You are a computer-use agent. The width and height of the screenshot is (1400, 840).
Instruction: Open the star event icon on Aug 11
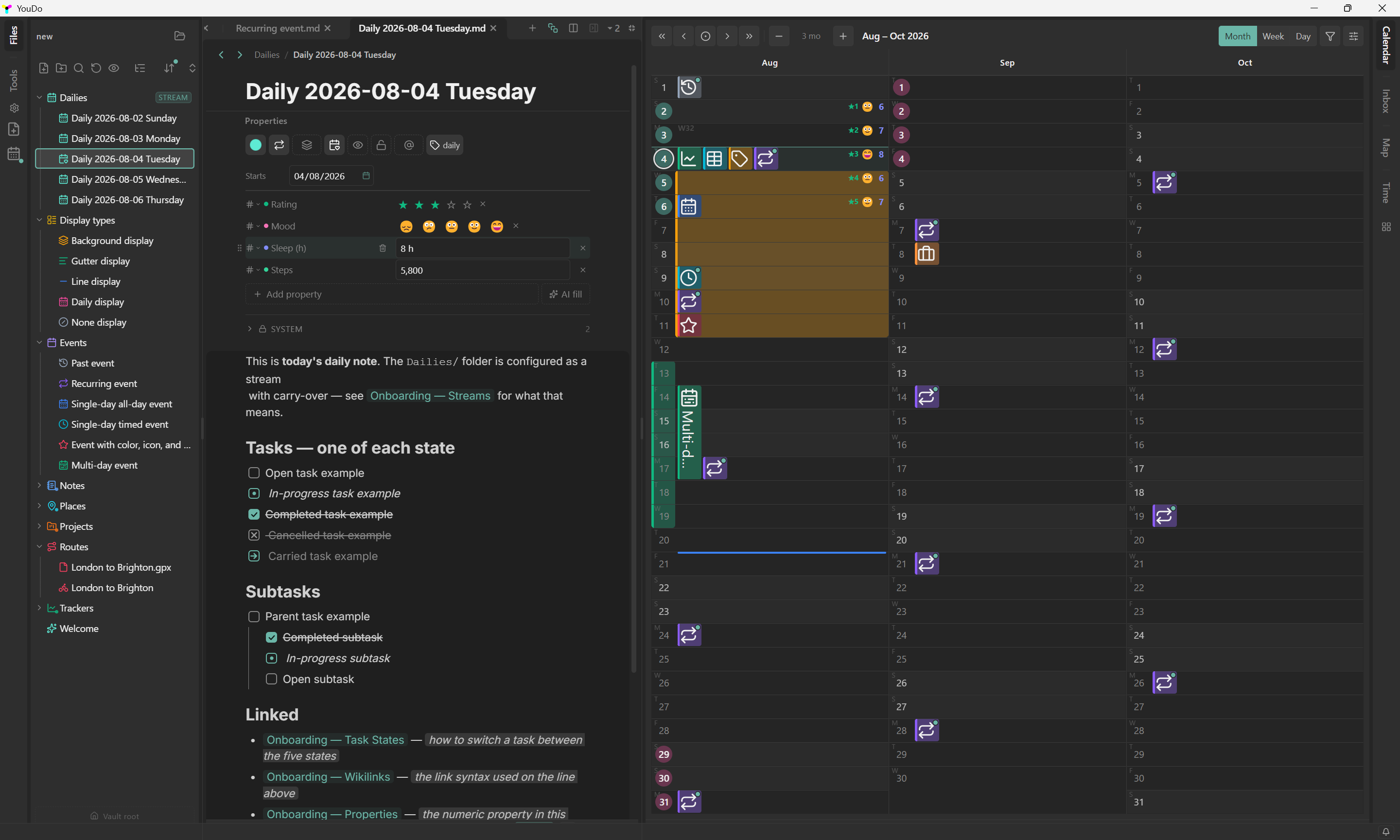(689, 326)
